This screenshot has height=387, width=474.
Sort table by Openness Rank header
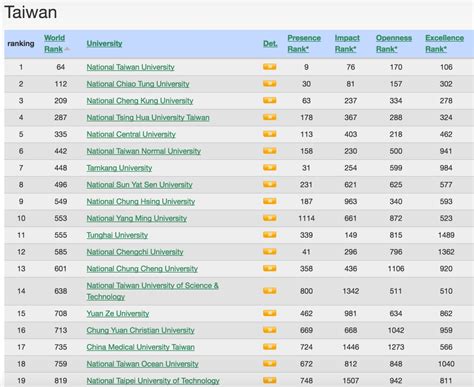pos(394,43)
